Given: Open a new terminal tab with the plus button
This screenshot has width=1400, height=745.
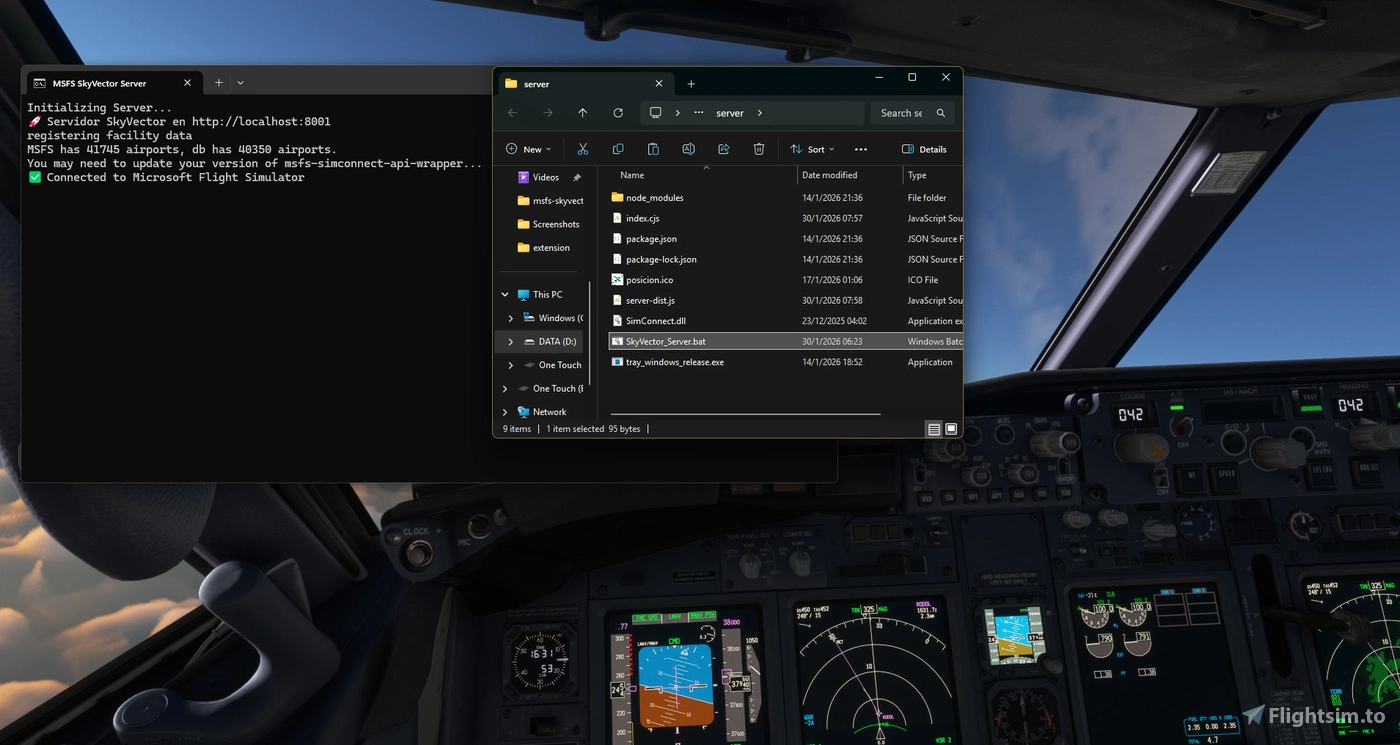Looking at the screenshot, I should point(218,83).
